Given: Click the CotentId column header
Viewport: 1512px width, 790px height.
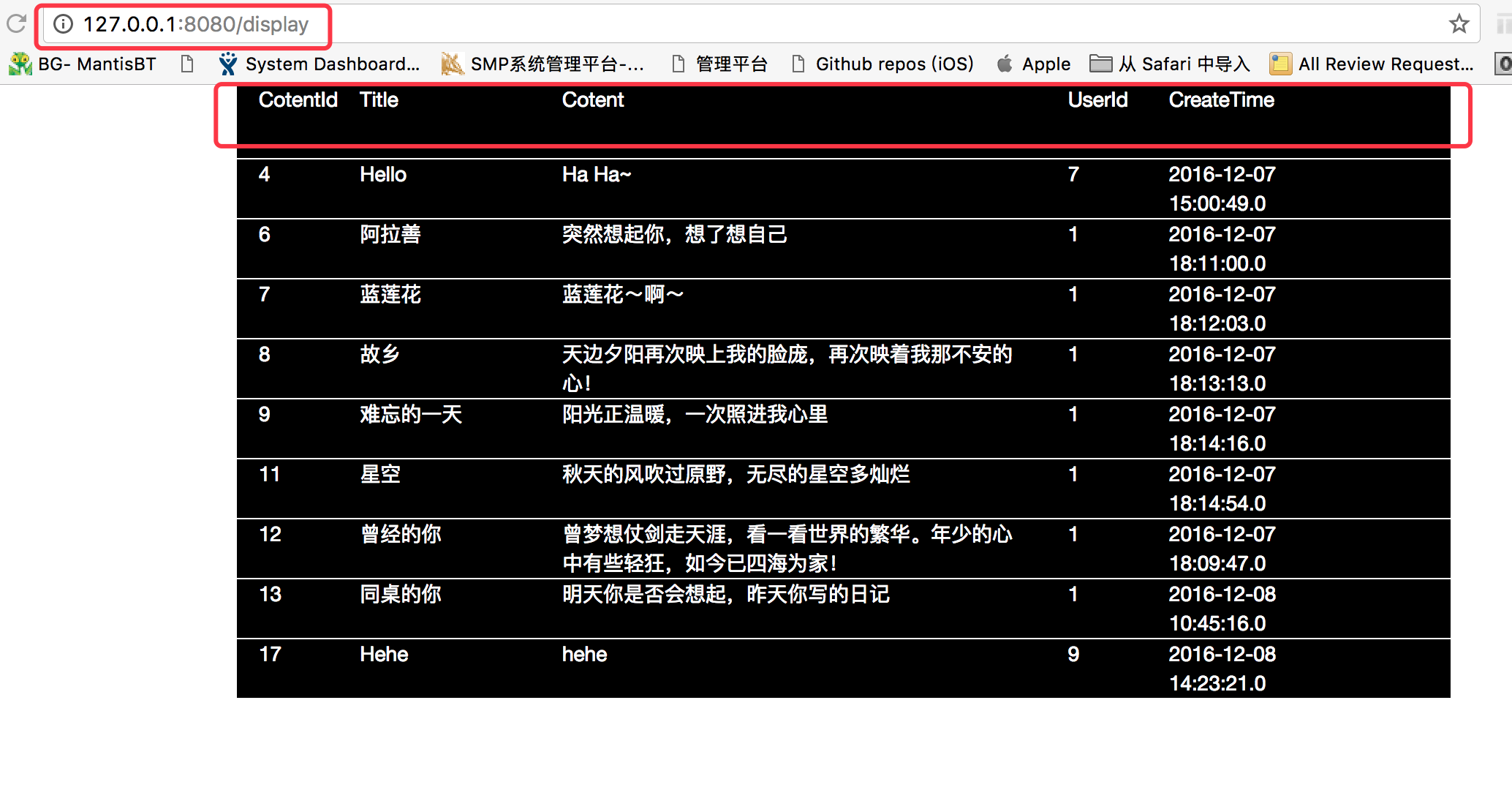Looking at the screenshot, I should click(x=298, y=99).
